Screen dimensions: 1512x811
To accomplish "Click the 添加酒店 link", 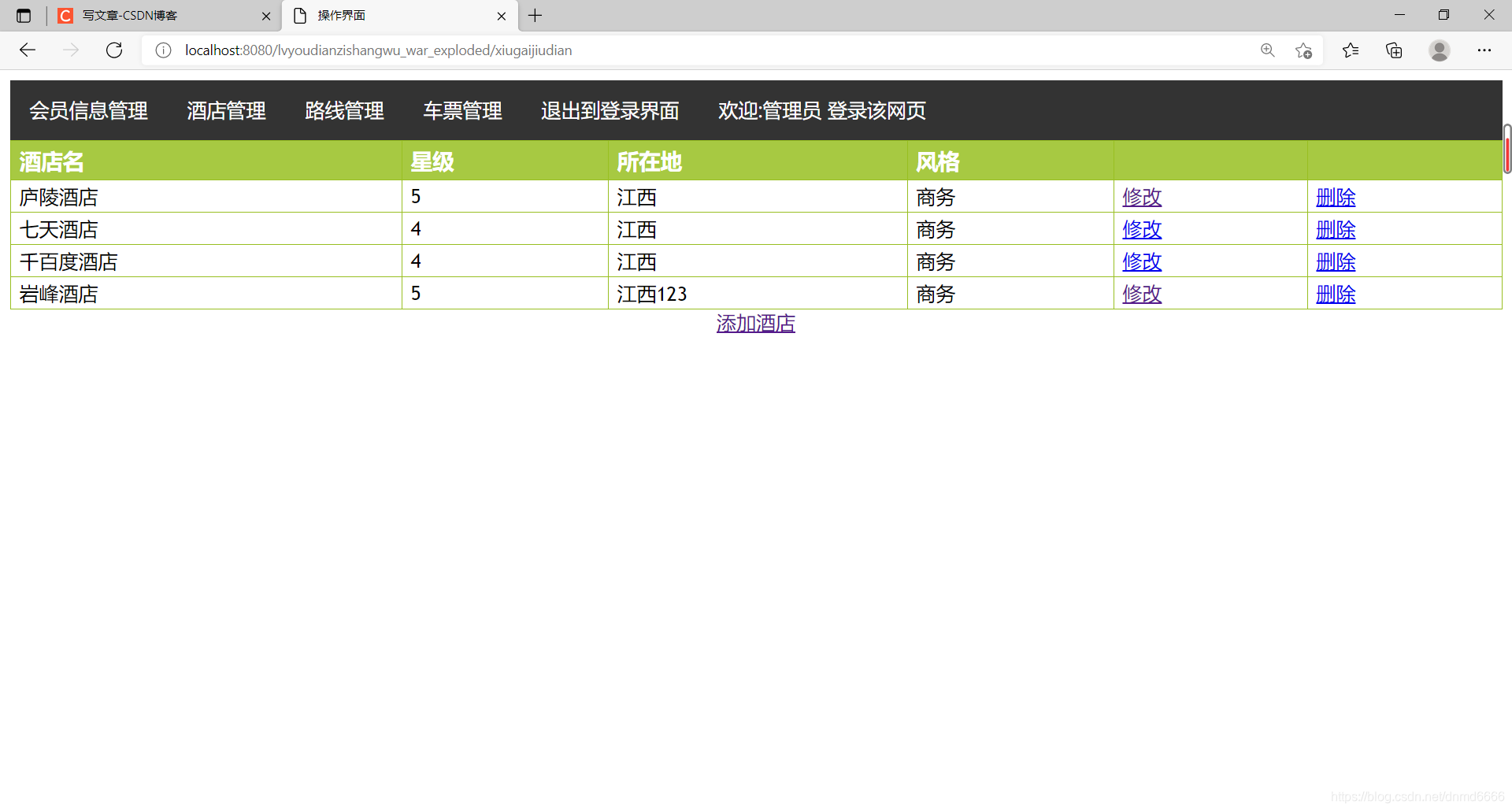I will pyautogui.click(x=756, y=324).
